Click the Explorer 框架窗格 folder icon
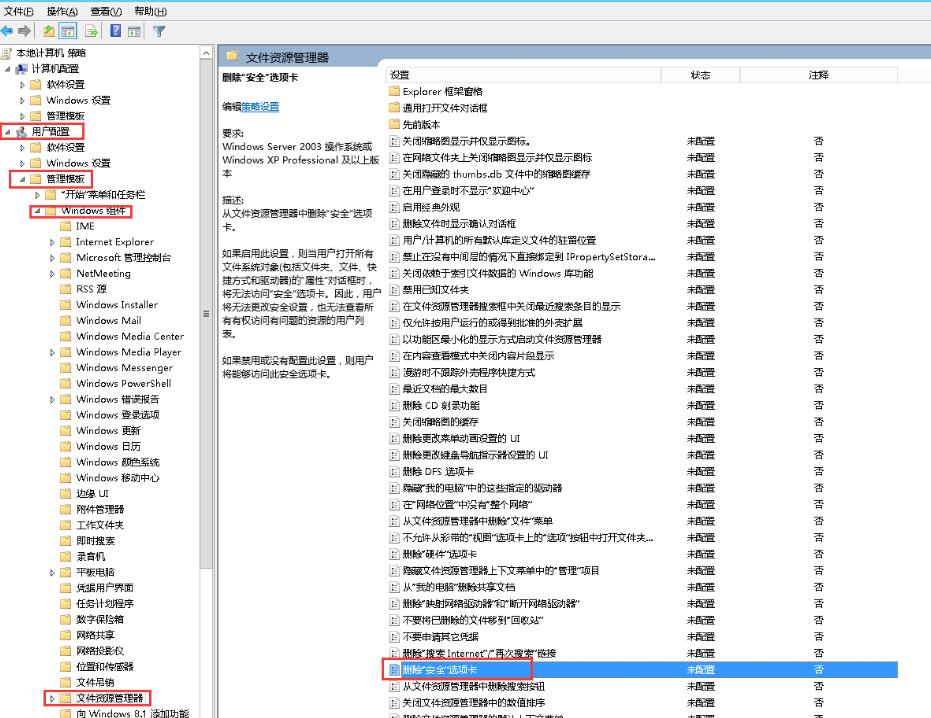 (394, 91)
